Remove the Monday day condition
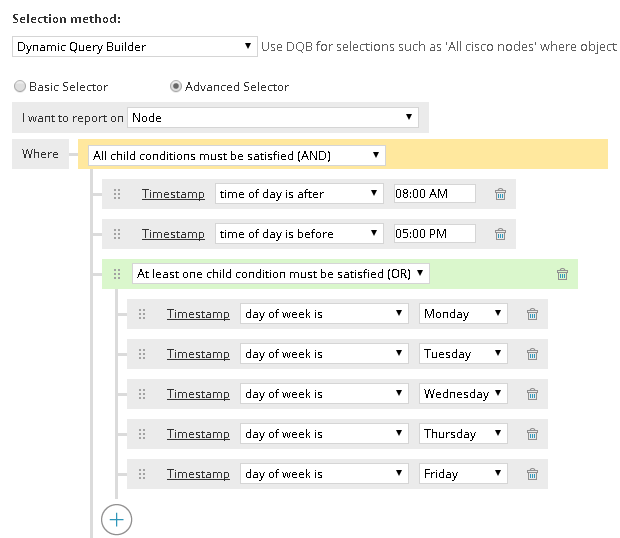 (x=532, y=314)
